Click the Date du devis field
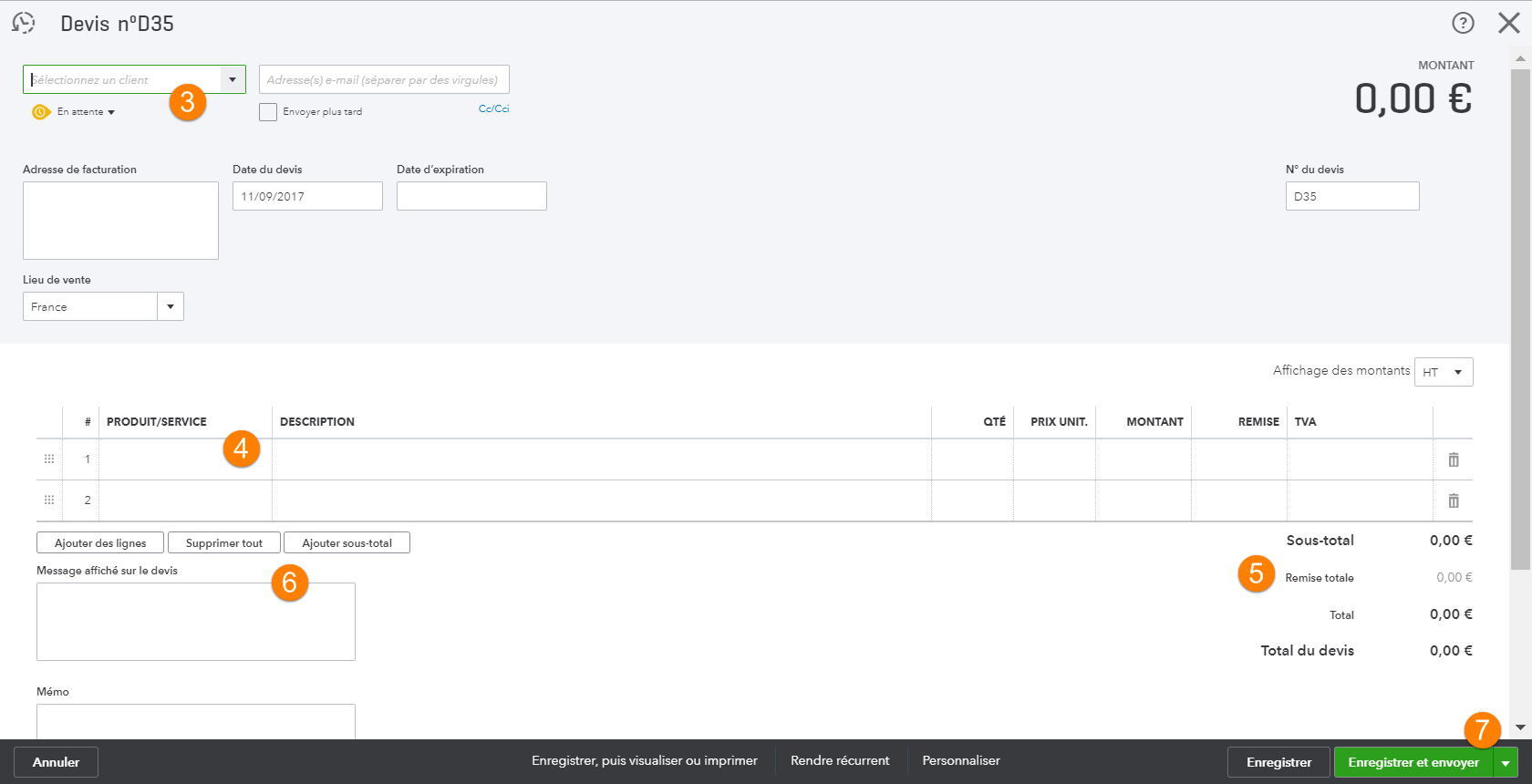 (x=307, y=196)
